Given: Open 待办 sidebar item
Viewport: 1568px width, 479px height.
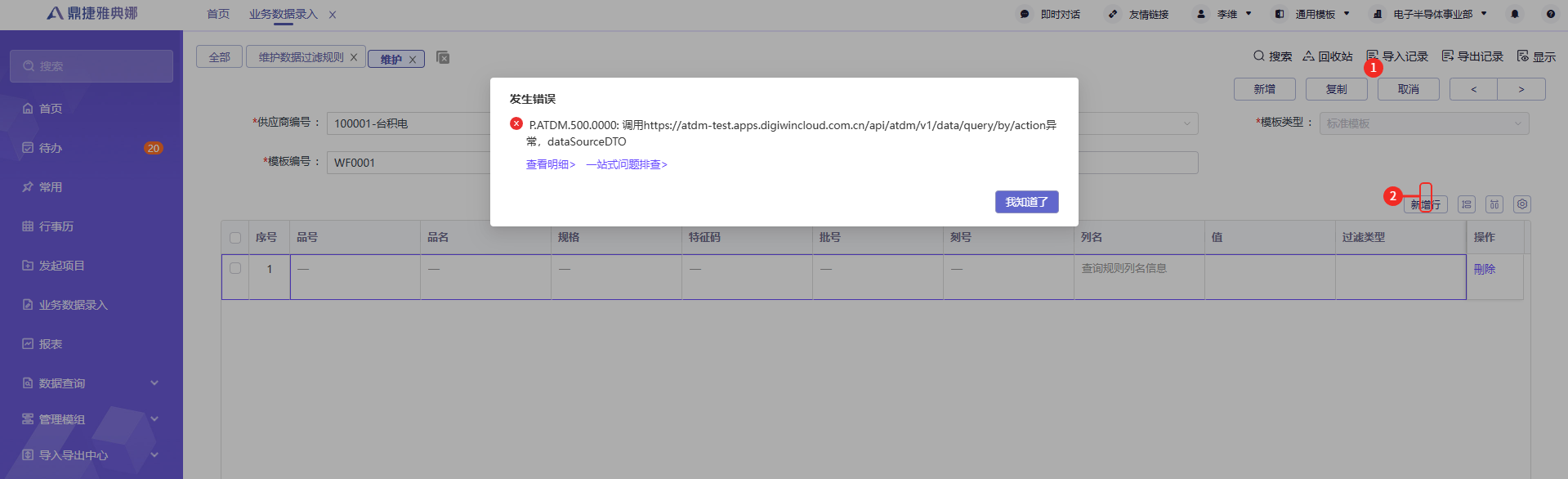Looking at the screenshot, I should [x=51, y=148].
